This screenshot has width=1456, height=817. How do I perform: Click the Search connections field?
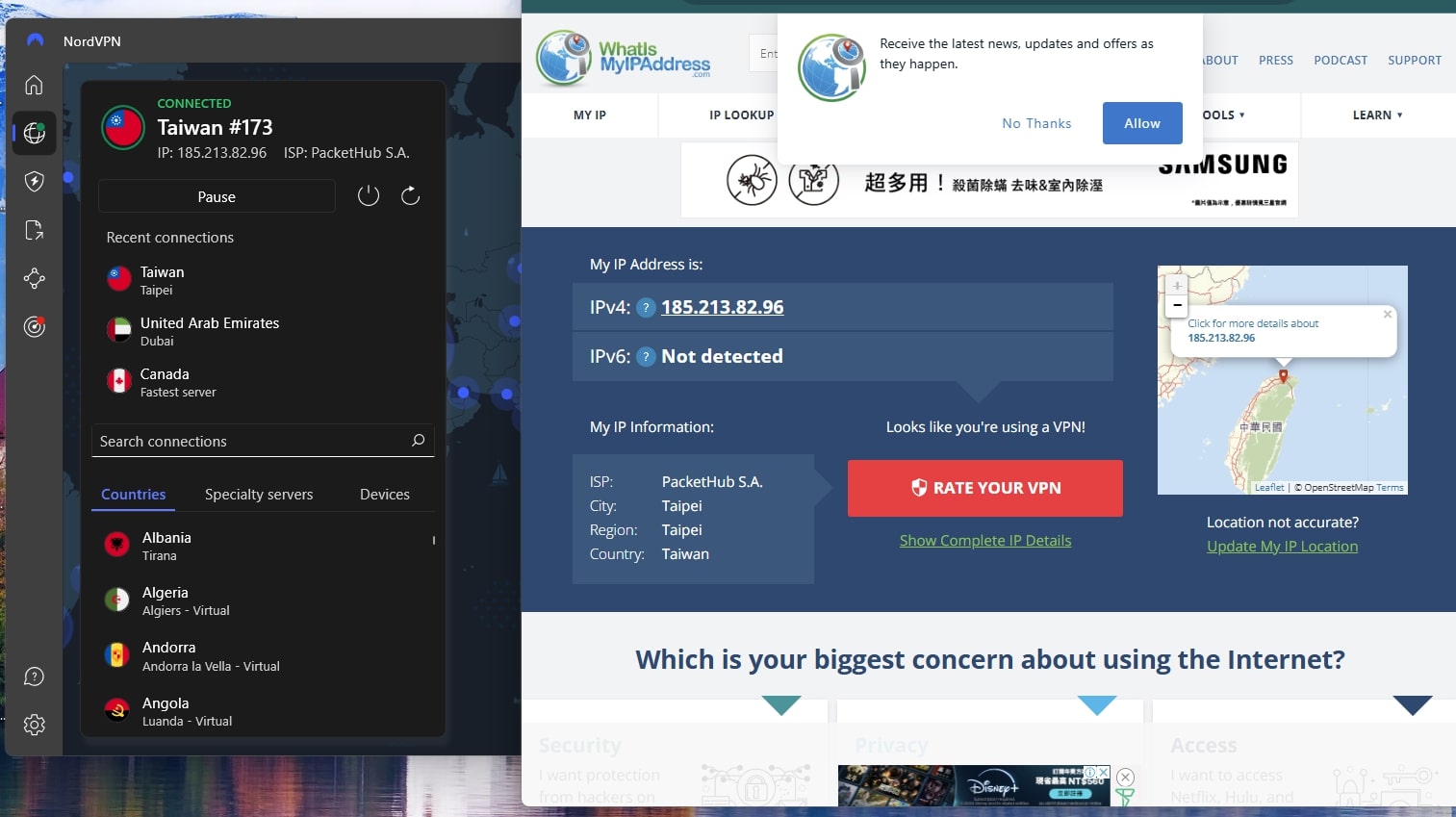click(250, 441)
